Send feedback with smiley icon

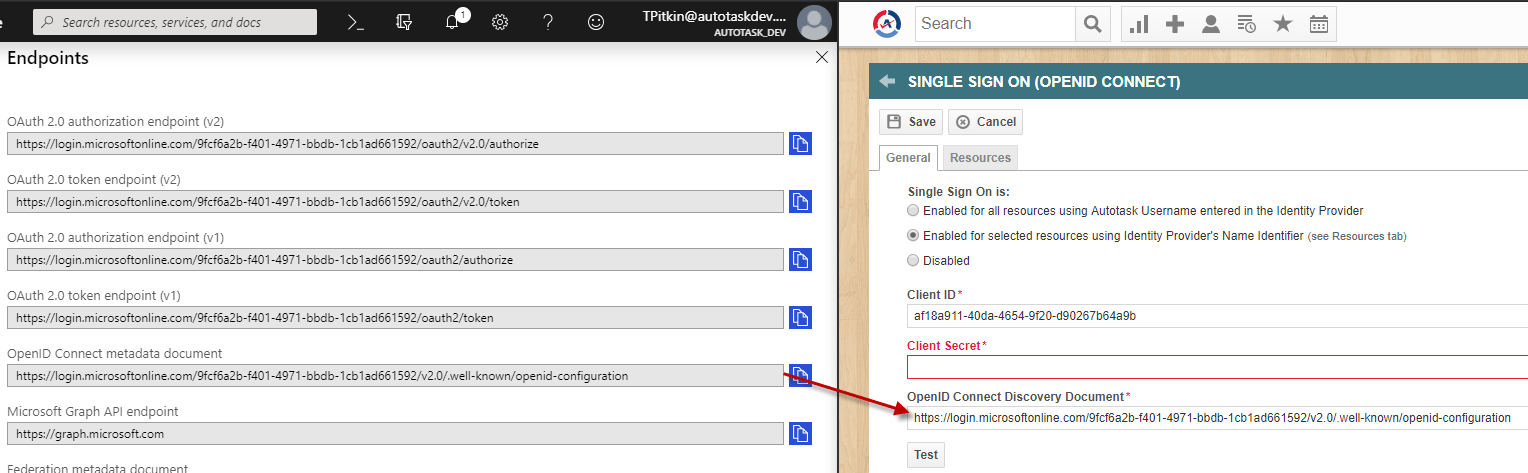pyautogui.click(x=596, y=22)
